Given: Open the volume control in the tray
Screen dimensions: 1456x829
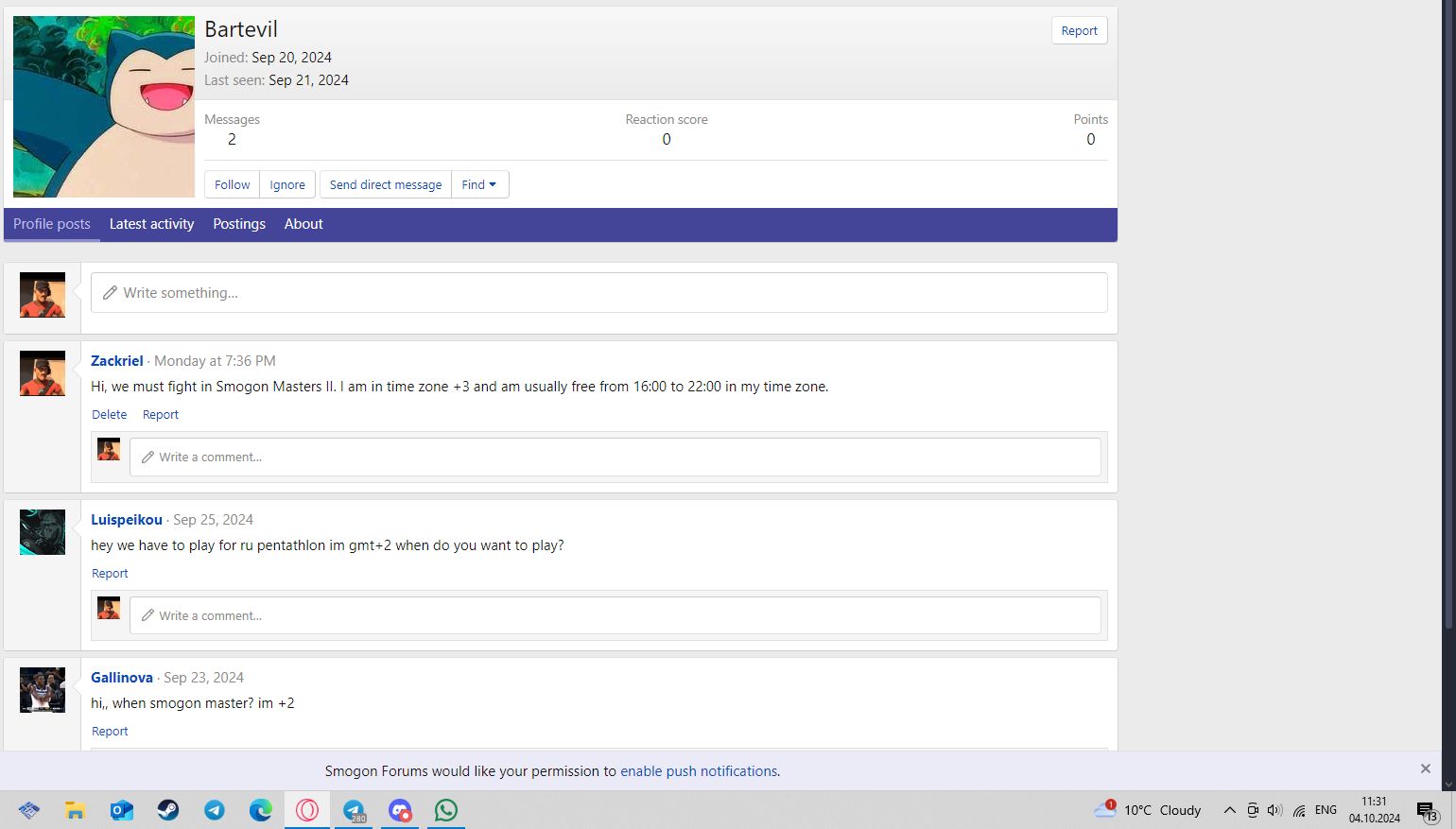Looking at the screenshot, I should [1274, 810].
